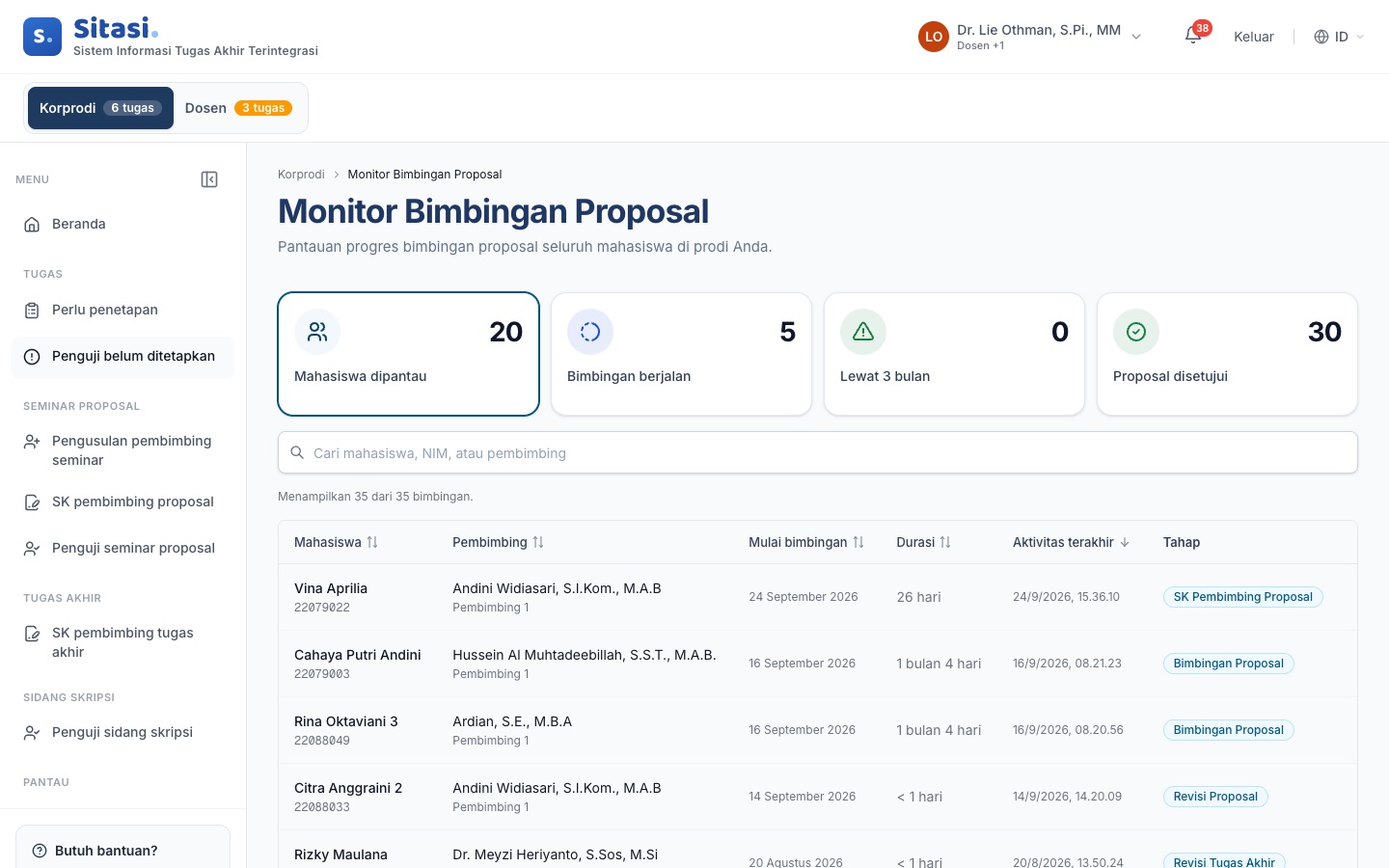Switch to the Korprodi role tab
The height and width of the screenshot is (868, 1389).
click(x=100, y=108)
